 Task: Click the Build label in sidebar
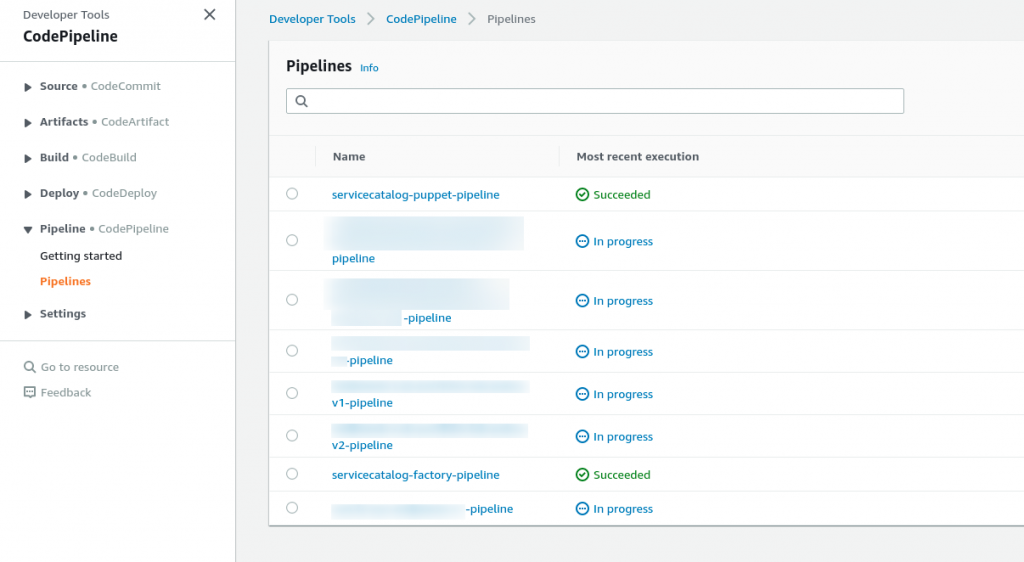click(x=54, y=157)
